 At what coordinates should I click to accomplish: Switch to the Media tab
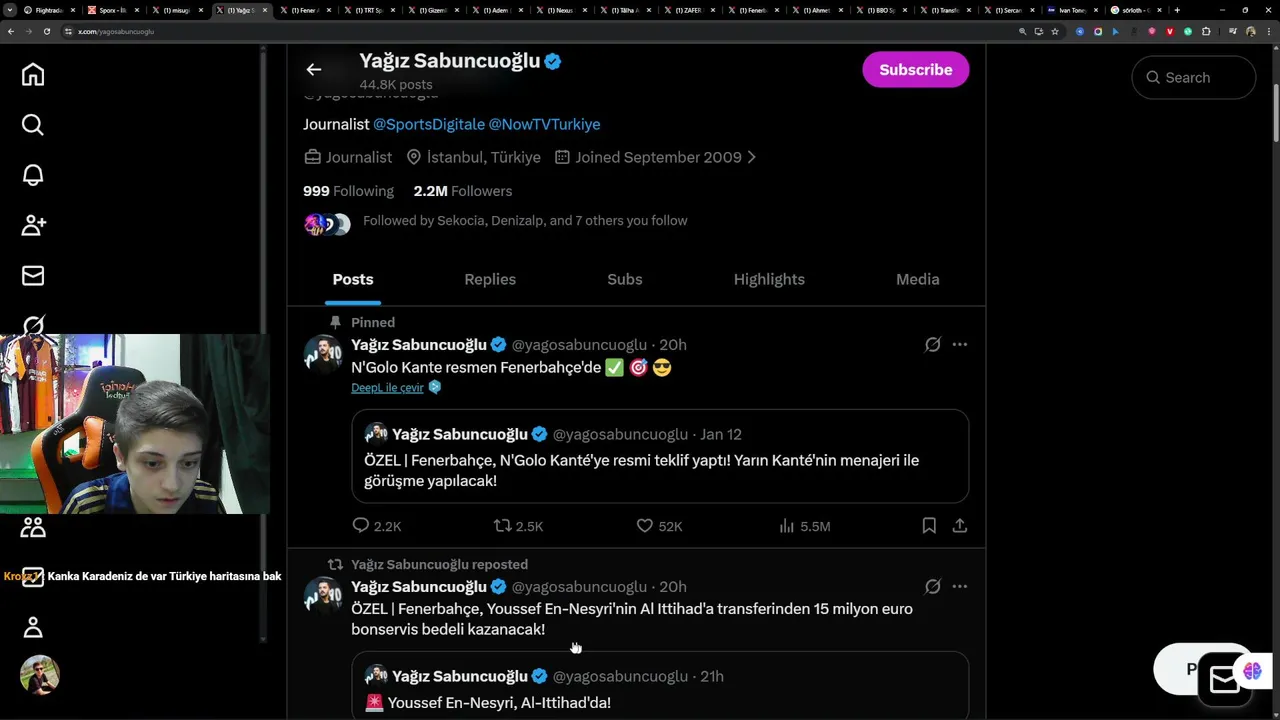pyautogui.click(x=917, y=280)
